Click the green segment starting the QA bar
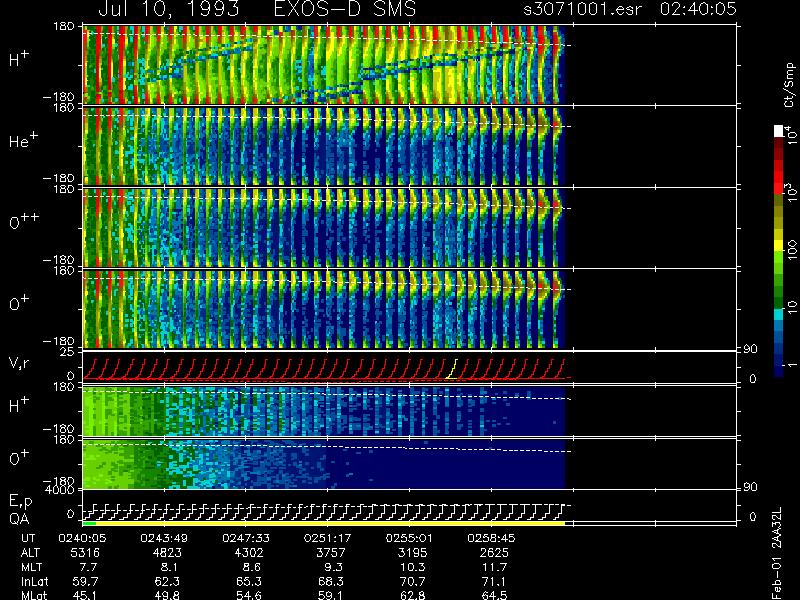The width and height of the screenshot is (800, 600). (x=89, y=523)
